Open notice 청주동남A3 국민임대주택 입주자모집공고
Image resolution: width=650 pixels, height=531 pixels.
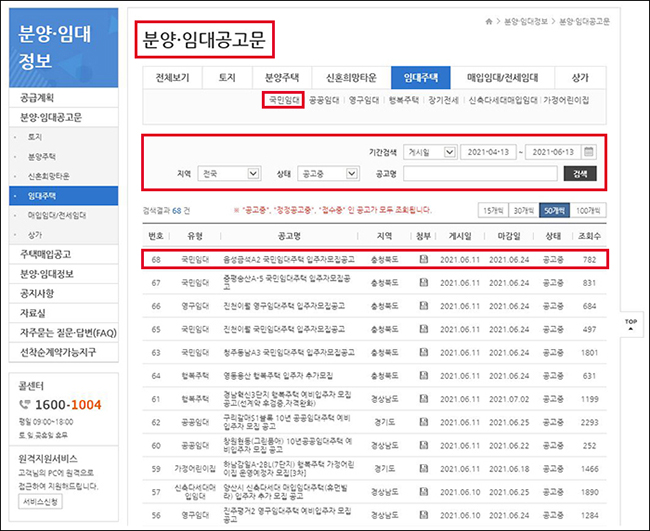pyautogui.click(x=289, y=352)
